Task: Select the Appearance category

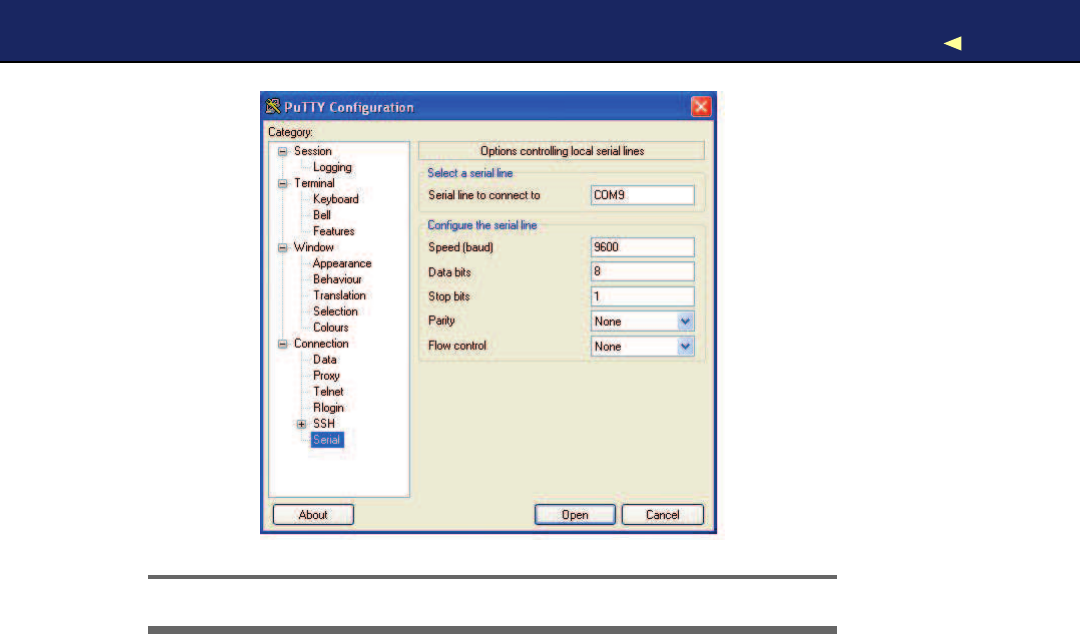Action: [342, 263]
